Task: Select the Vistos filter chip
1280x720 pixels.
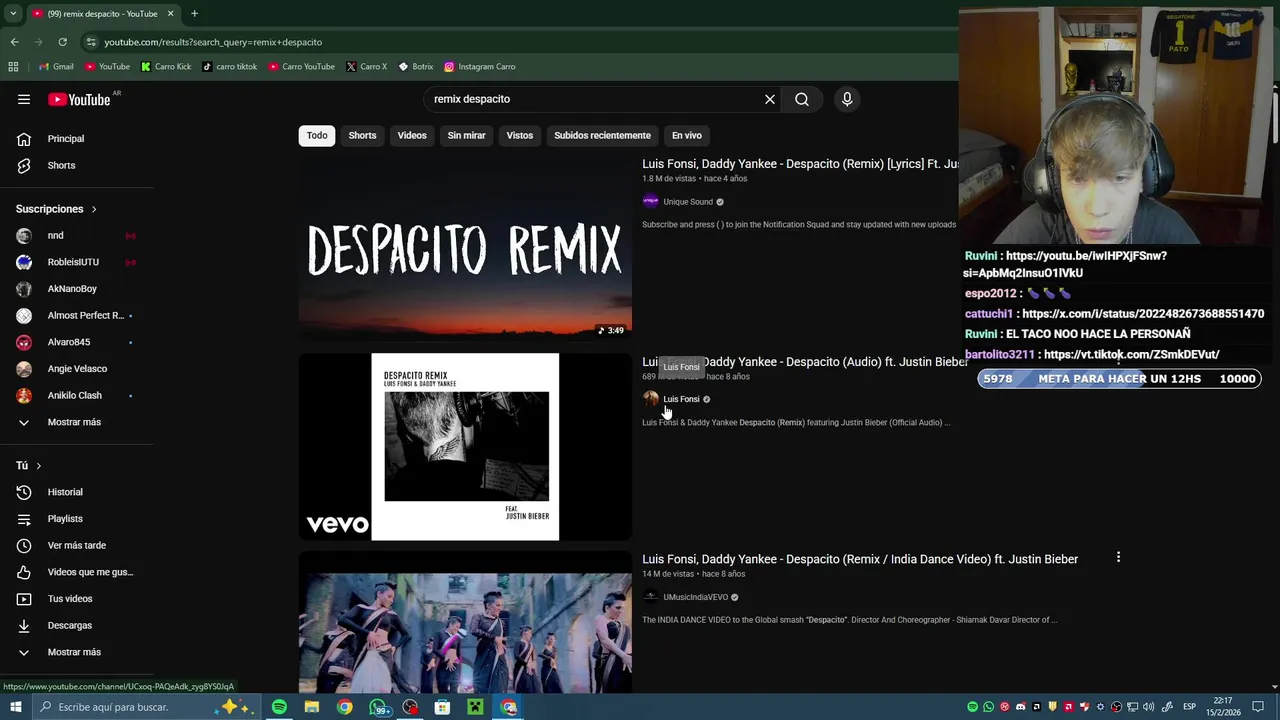Action: pyautogui.click(x=520, y=135)
